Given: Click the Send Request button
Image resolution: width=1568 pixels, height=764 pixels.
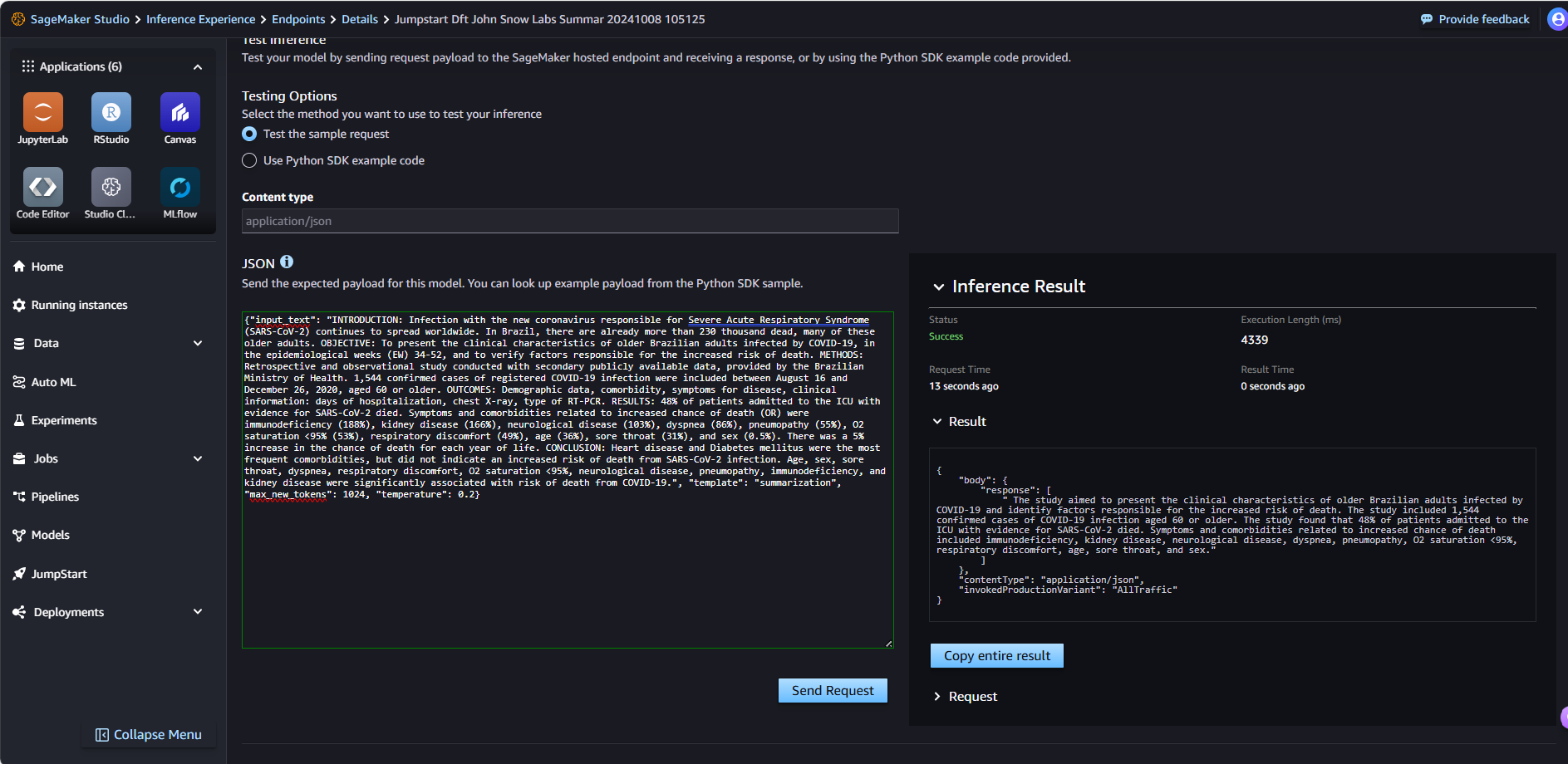Looking at the screenshot, I should (x=833, y=691).
